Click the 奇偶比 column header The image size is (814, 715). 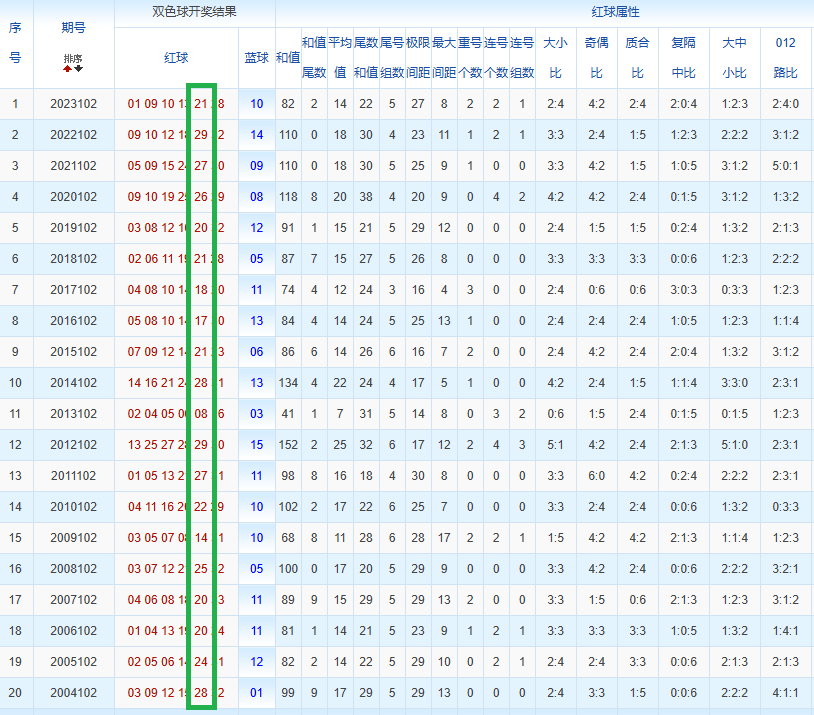(596, 58)
